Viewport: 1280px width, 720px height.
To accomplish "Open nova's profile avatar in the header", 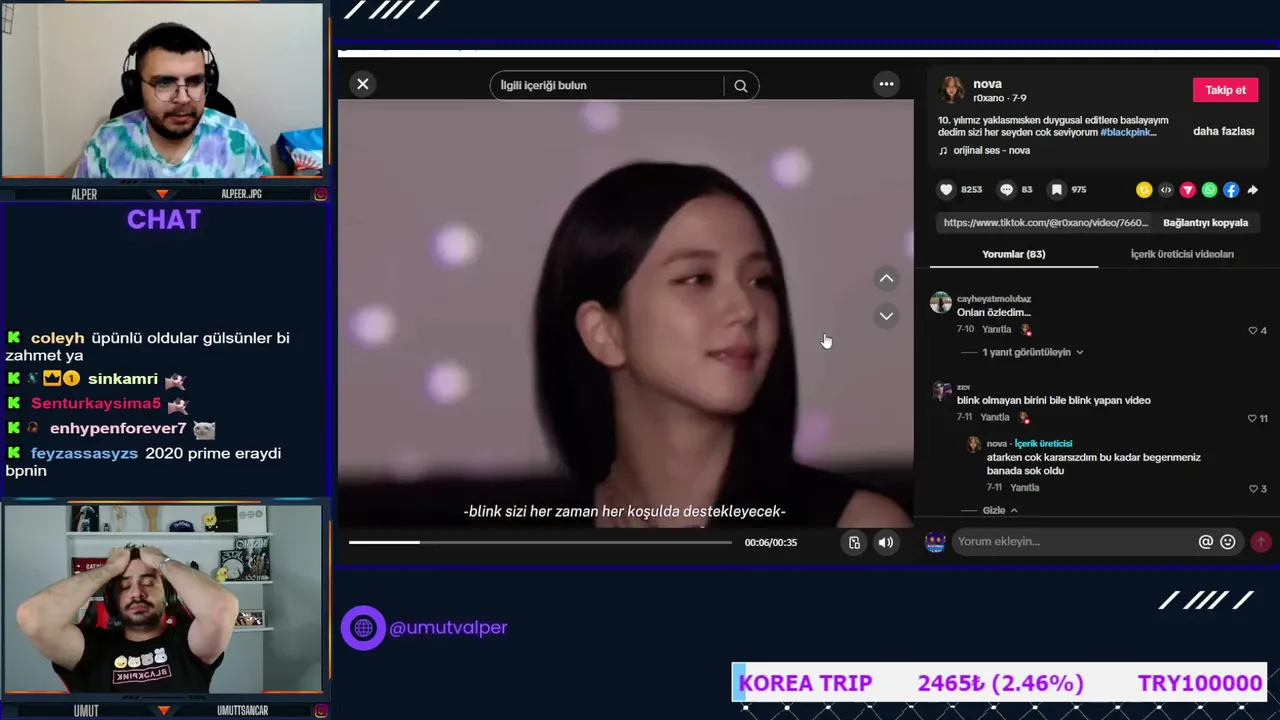I will (952, 89).
